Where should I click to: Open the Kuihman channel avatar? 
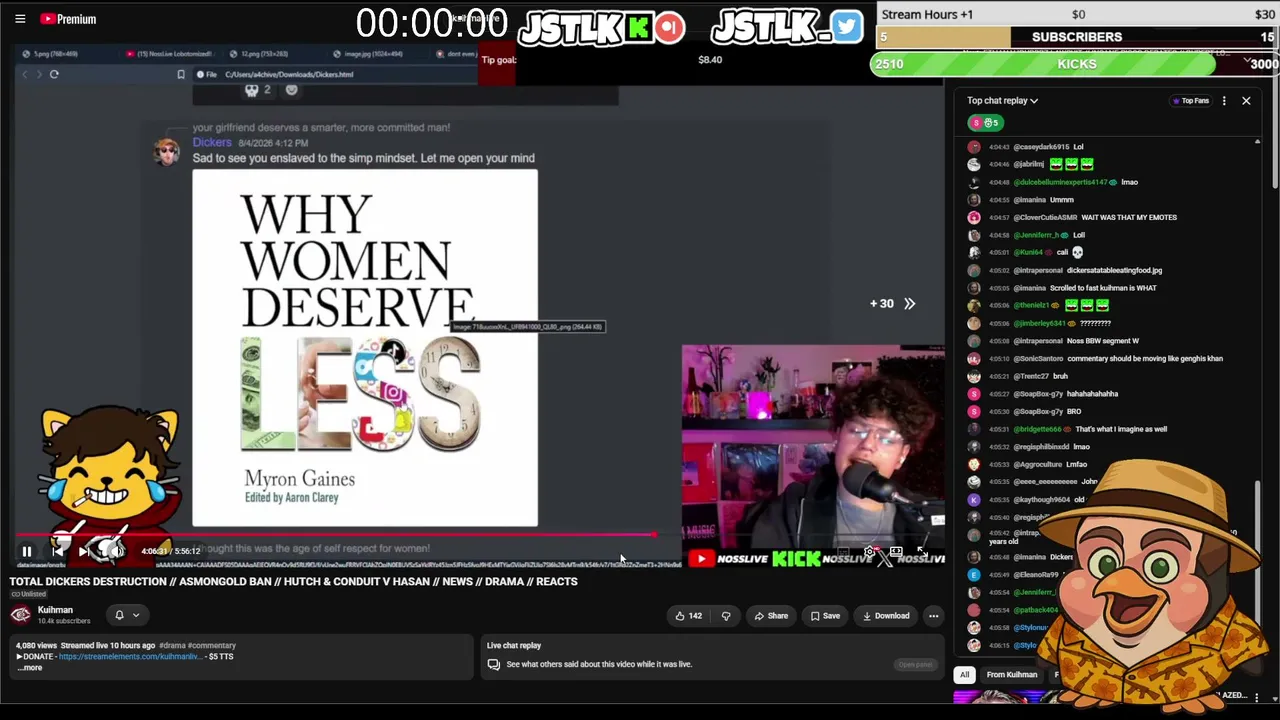[21, 615]
